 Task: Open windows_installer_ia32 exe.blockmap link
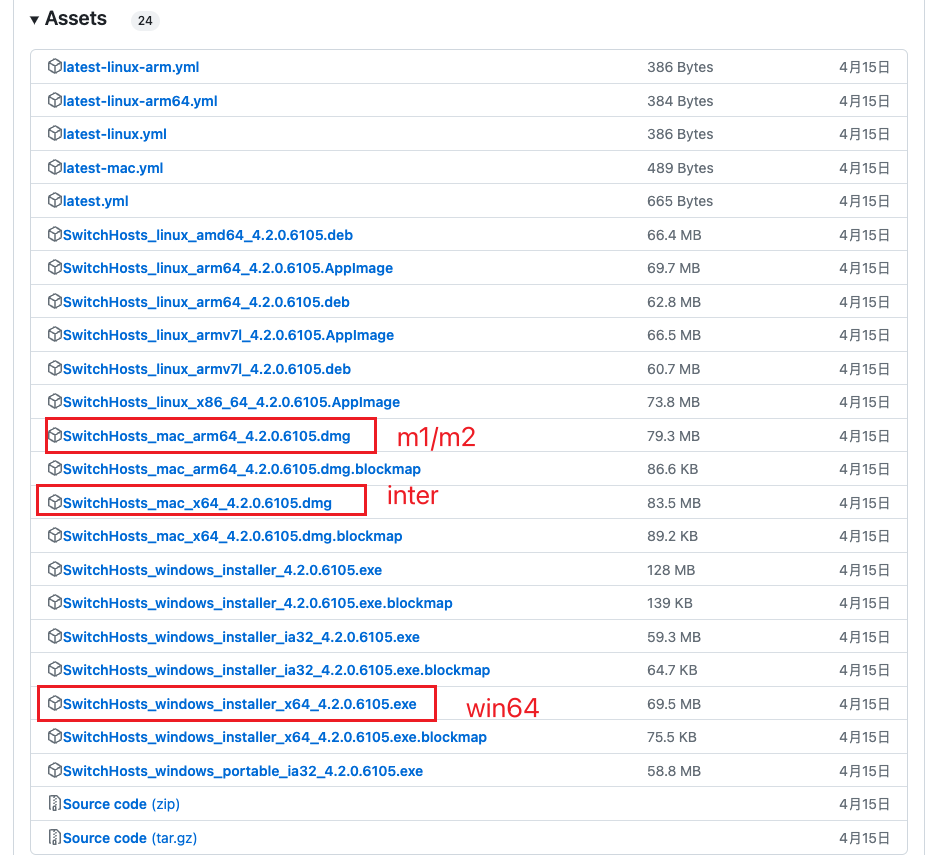tap(277, 670)
